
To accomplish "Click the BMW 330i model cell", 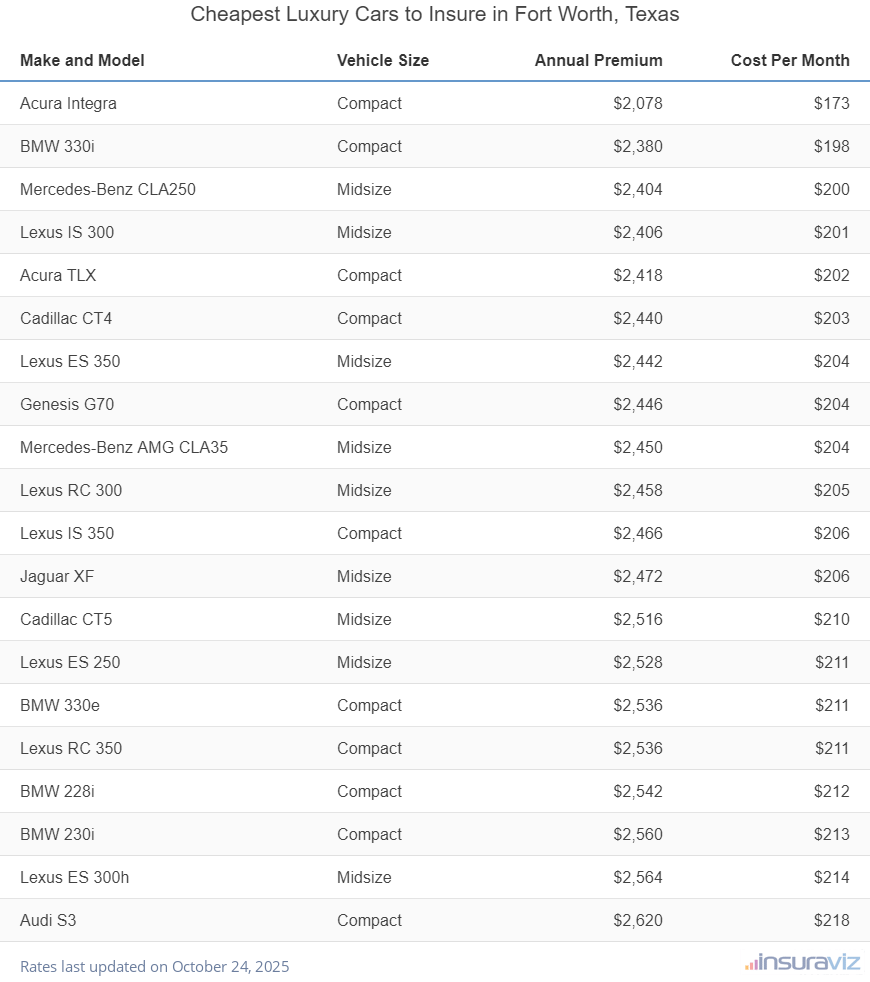I will click(57, 146).
